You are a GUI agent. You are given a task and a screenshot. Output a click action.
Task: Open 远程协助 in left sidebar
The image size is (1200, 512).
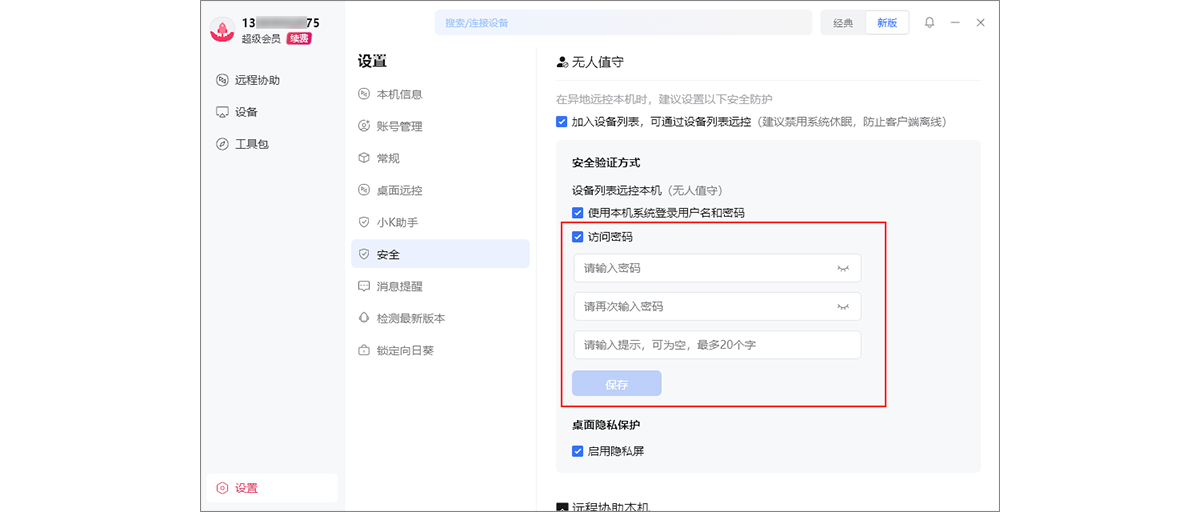[257, 80]
